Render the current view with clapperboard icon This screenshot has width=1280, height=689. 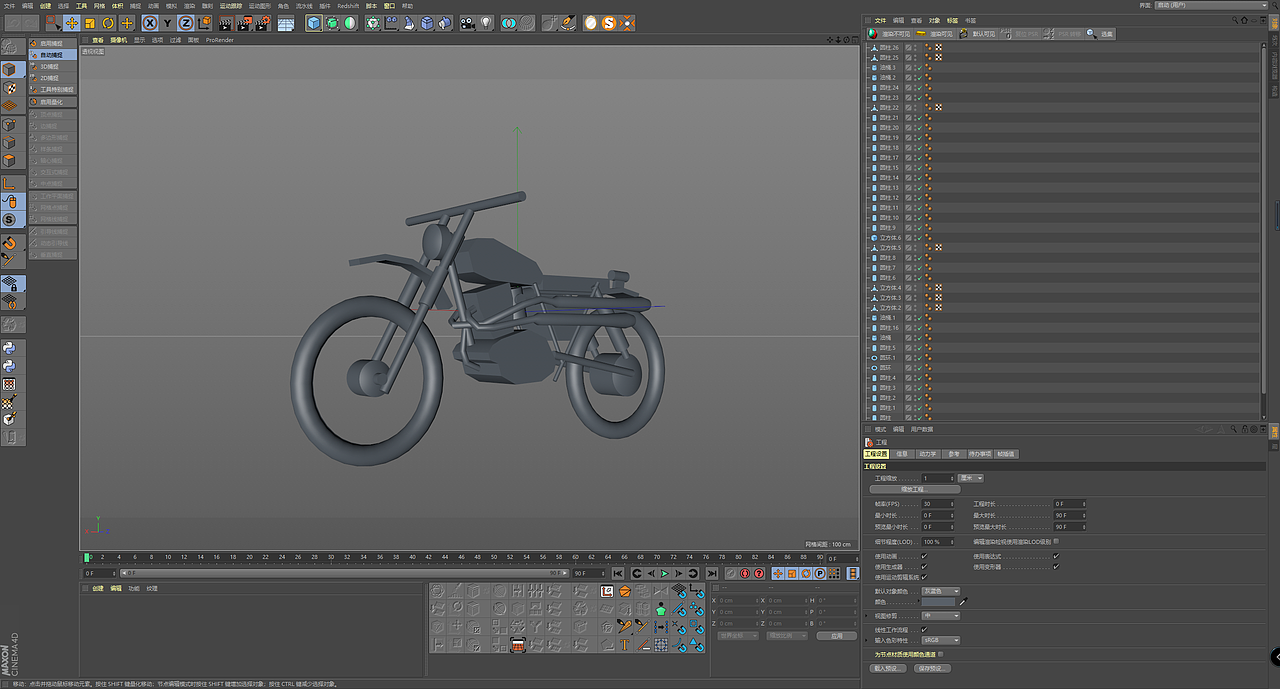click(226, 22)
